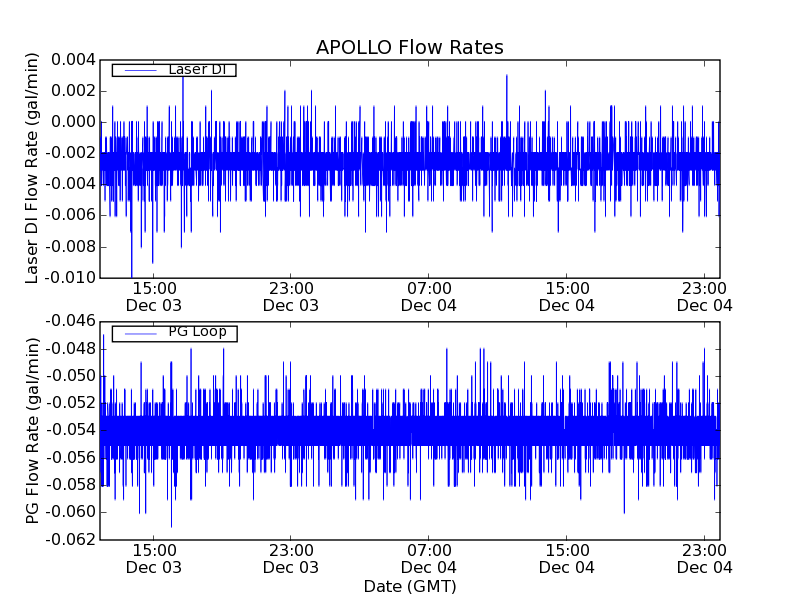This screenshot has height=600, width=800.
Task: Select the bottom plot's 07:00 Dec 04 tick label
Action: (x=429, y=558)
